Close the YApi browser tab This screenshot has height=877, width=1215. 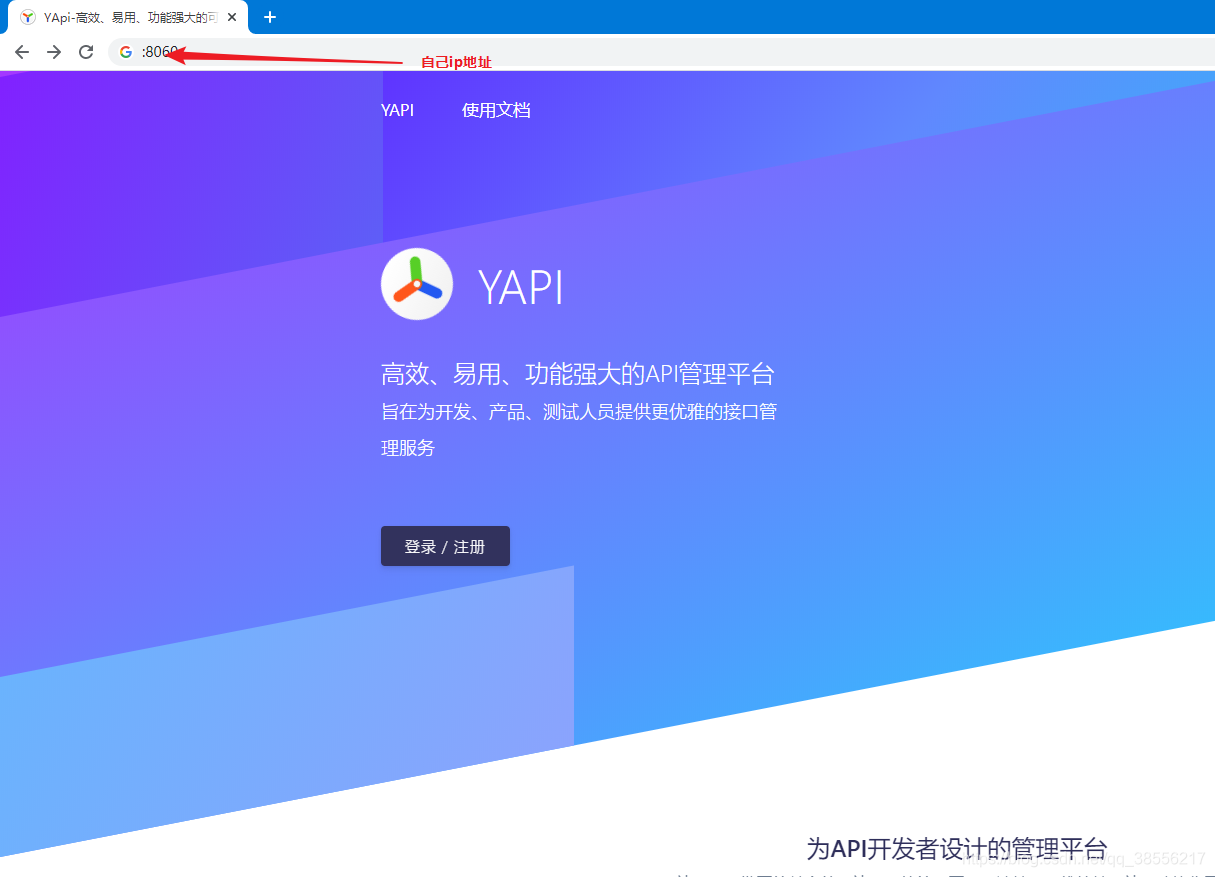[231, 17]
